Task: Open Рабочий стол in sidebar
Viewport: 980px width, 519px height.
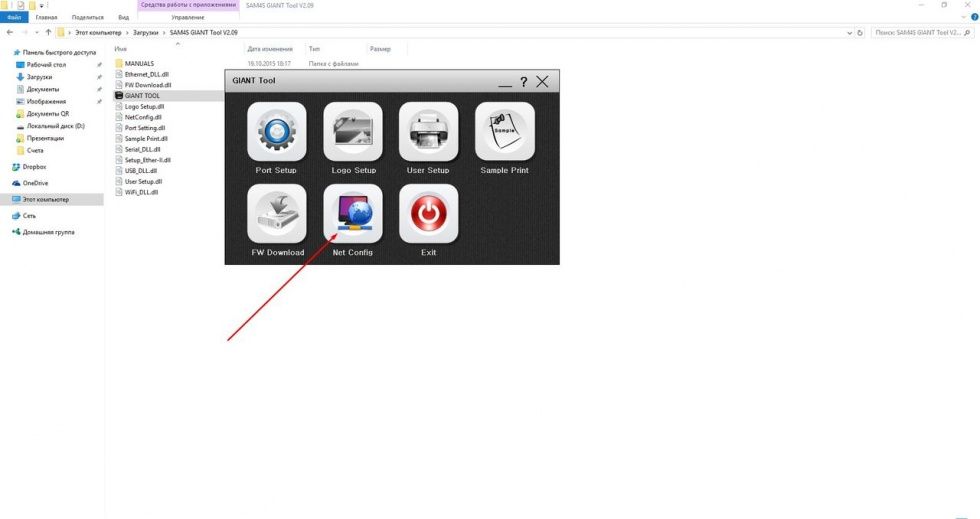Action: [x=41, y=64]
